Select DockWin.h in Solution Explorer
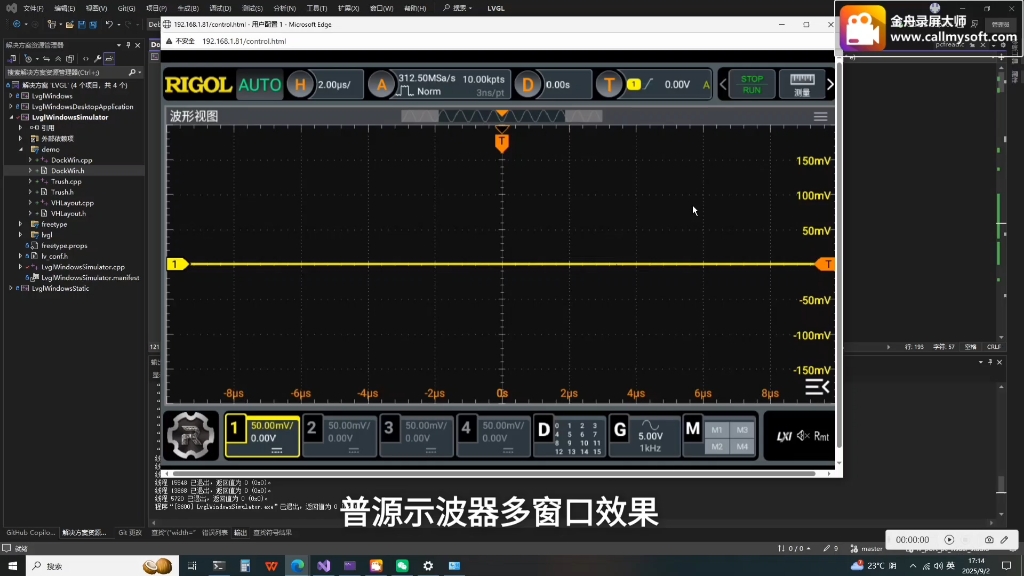Image resolution: width=1024 pixels, height=576 pixels. [x=68, y=170]
